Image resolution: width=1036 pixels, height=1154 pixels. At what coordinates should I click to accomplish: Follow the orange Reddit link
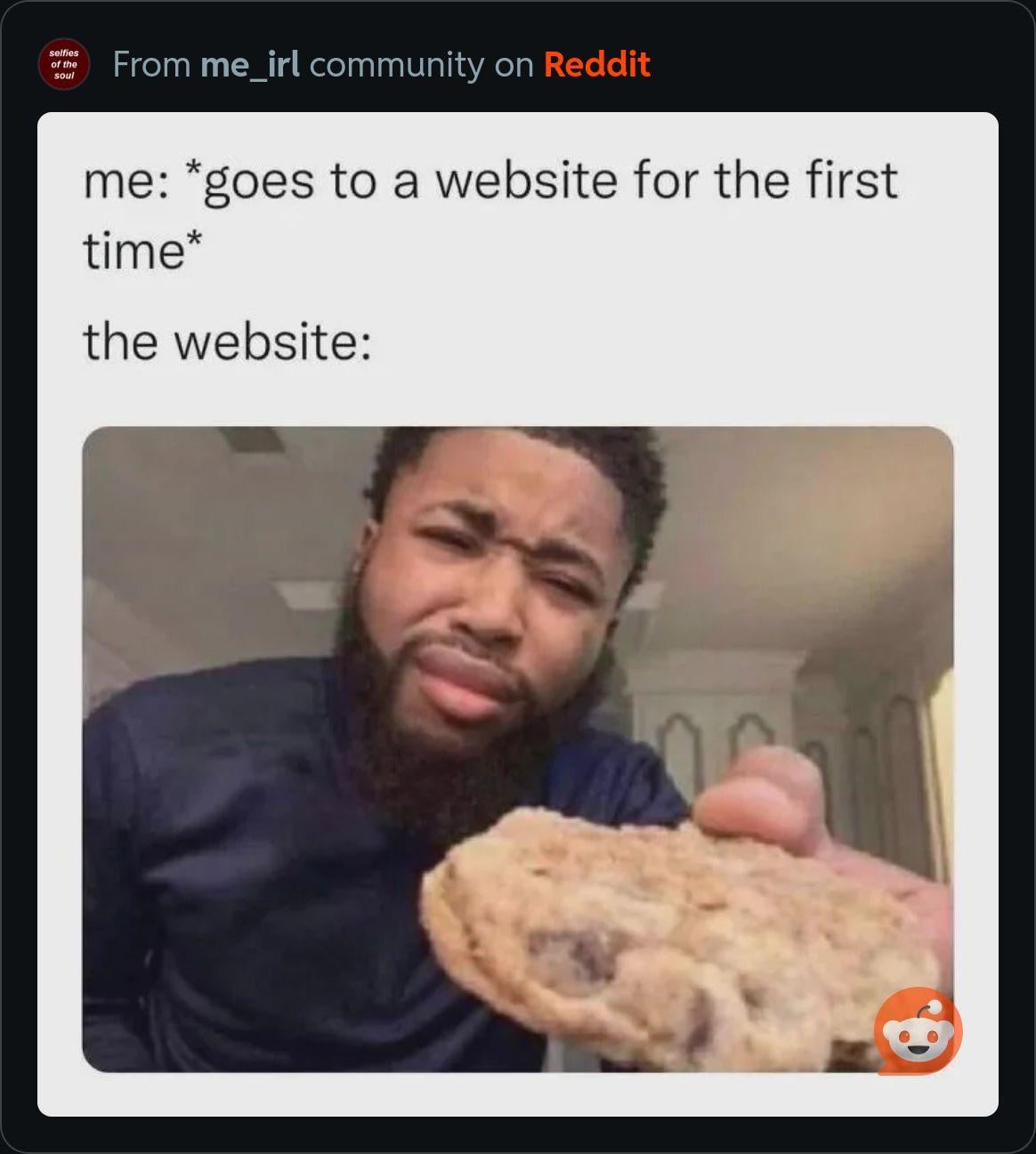point(596,64)
